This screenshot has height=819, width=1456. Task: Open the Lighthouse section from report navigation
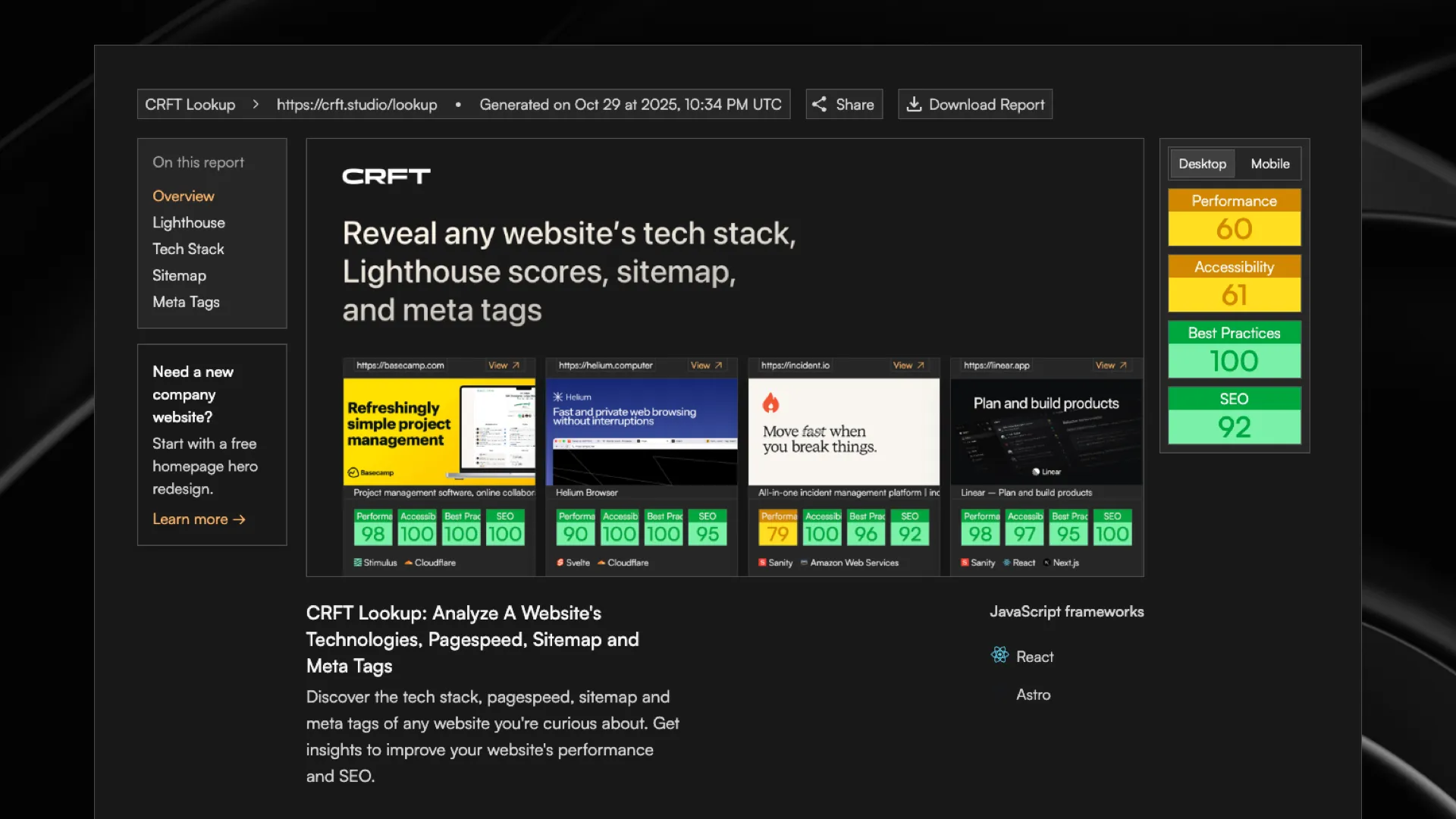click(188, 222)
